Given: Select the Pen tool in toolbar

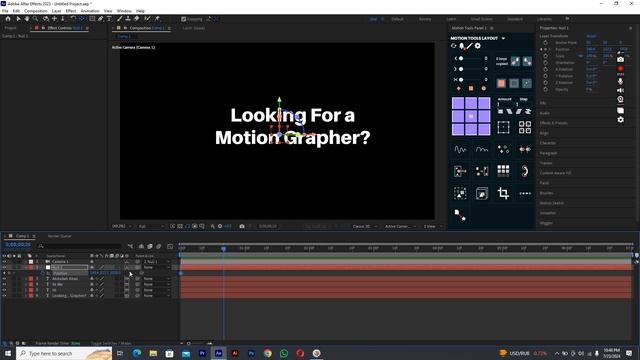Looking at the screenshot, I should click(100, 19).
